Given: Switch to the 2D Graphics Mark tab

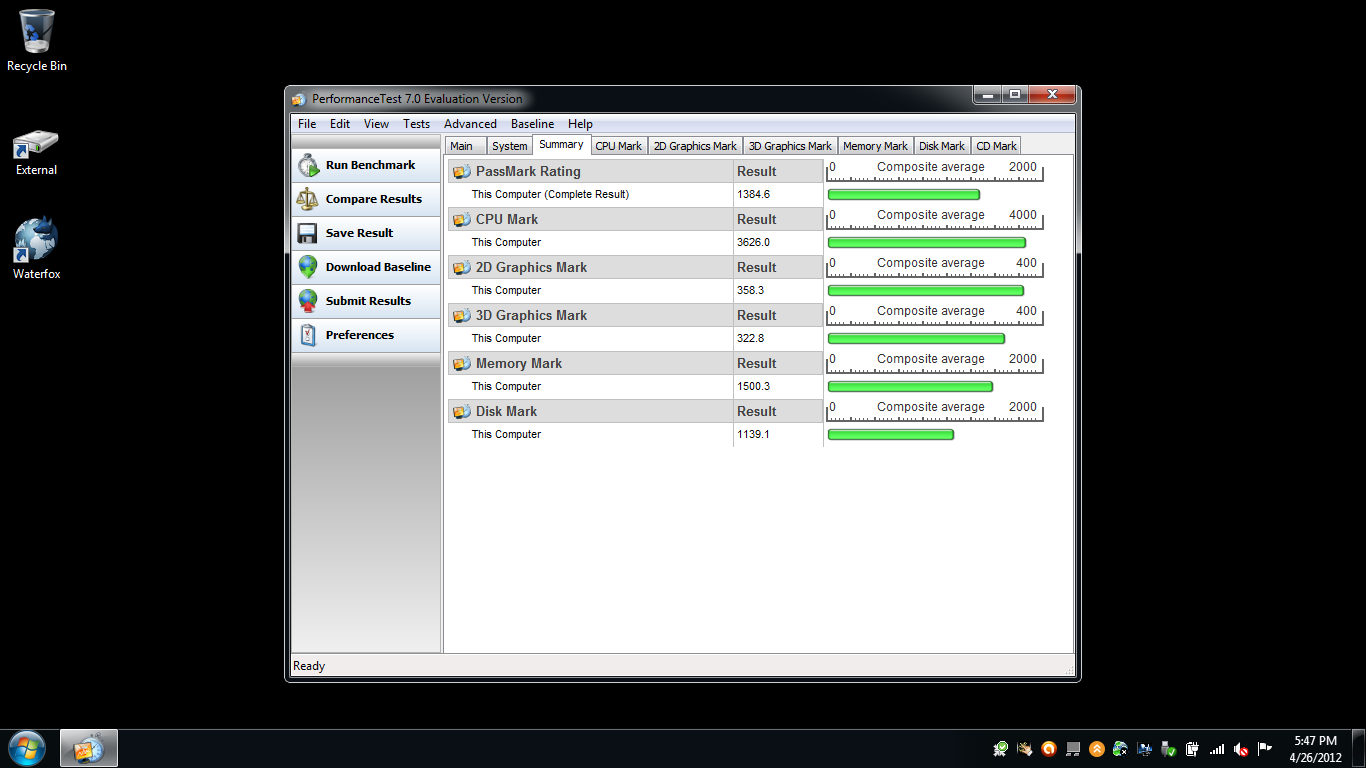Looking at the screenshot, I should pos(695,146).
